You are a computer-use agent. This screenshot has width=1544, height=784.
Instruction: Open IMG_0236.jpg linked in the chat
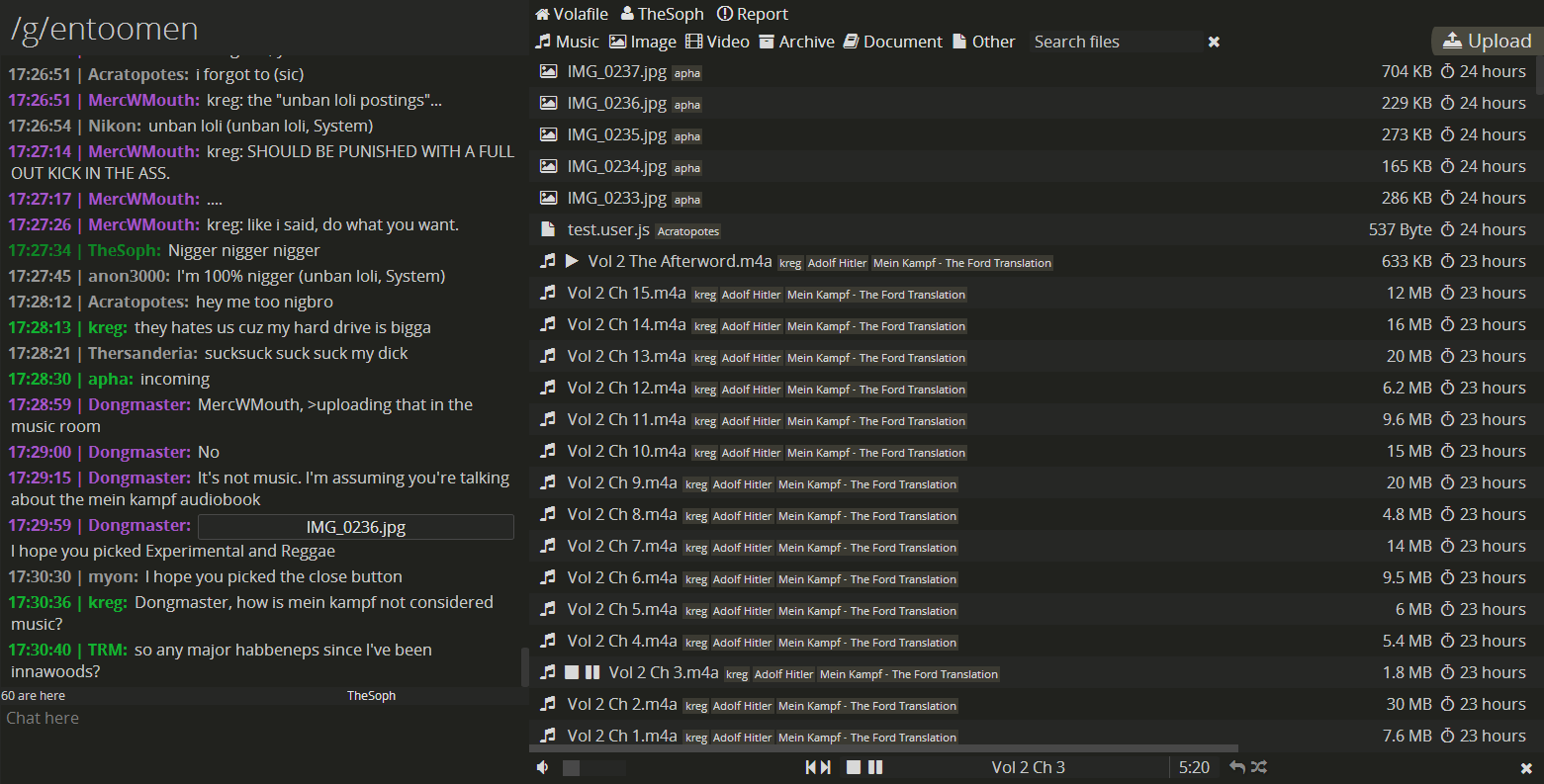[x=356, y=527]
